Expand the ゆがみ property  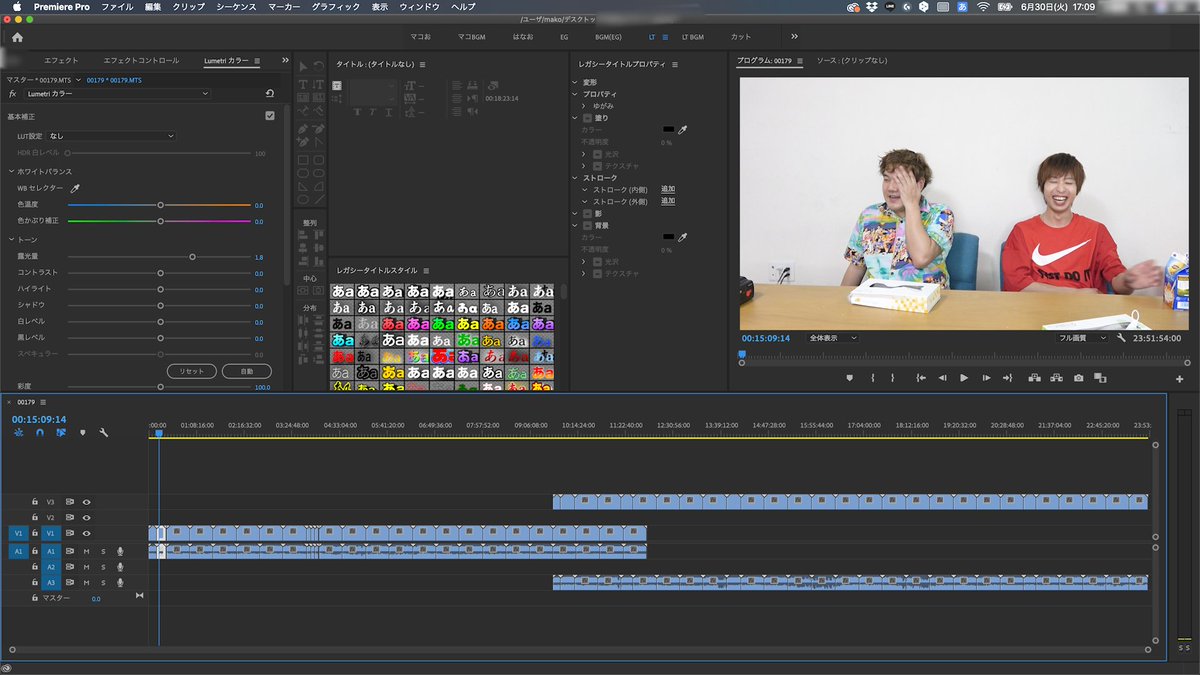pos(584,106)
